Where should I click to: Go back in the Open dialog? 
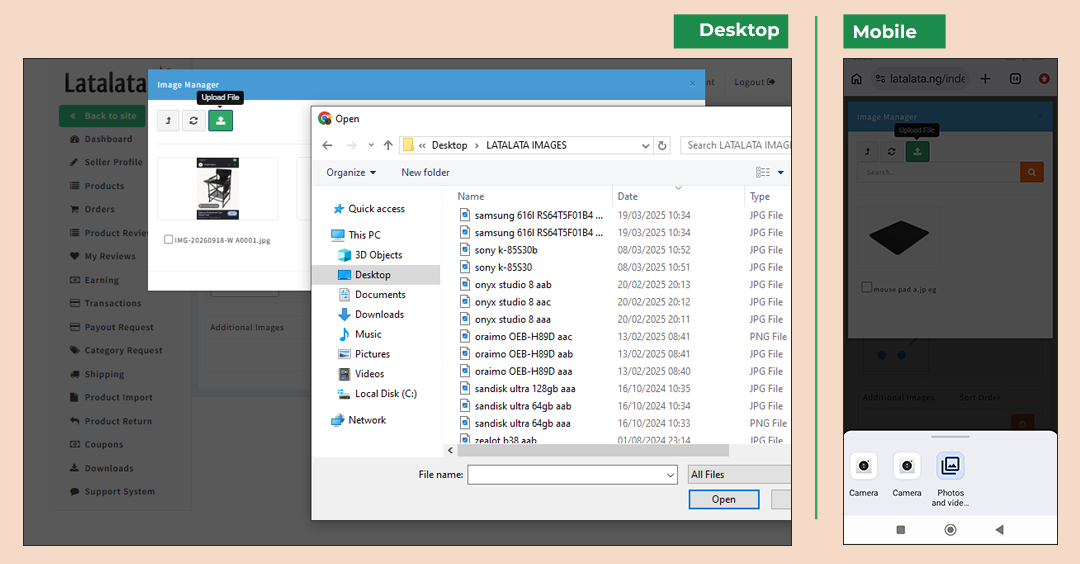[x=327, y=145]
